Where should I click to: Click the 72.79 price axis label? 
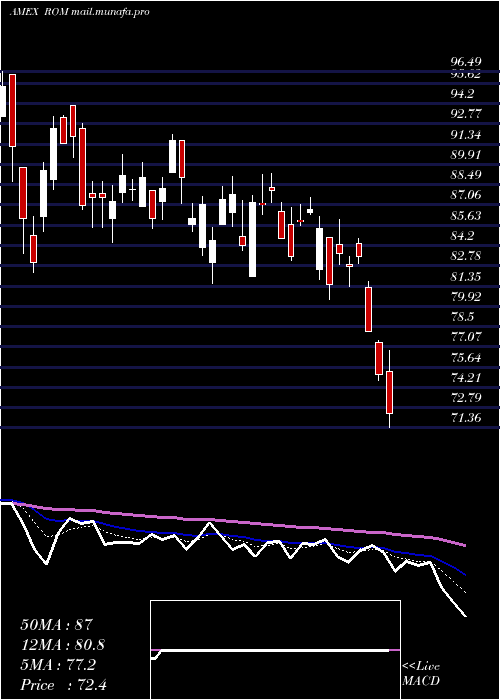pyautogui.click(x=466, y=398)
